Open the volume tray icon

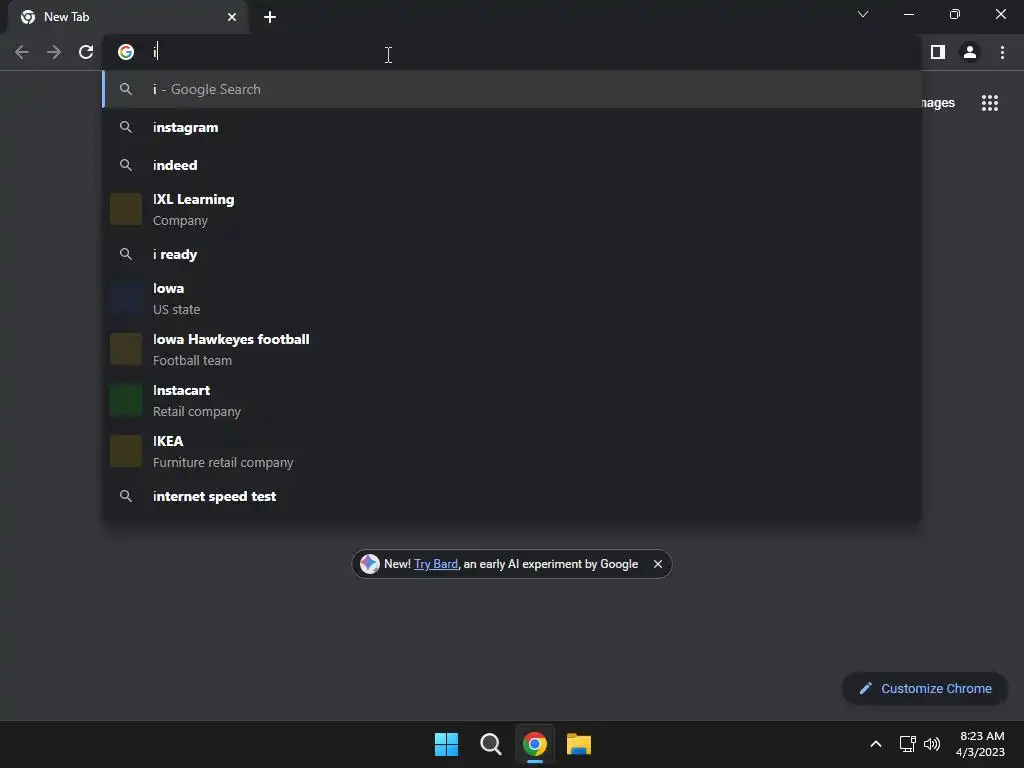pyautogui.click(x=932, y=744)
